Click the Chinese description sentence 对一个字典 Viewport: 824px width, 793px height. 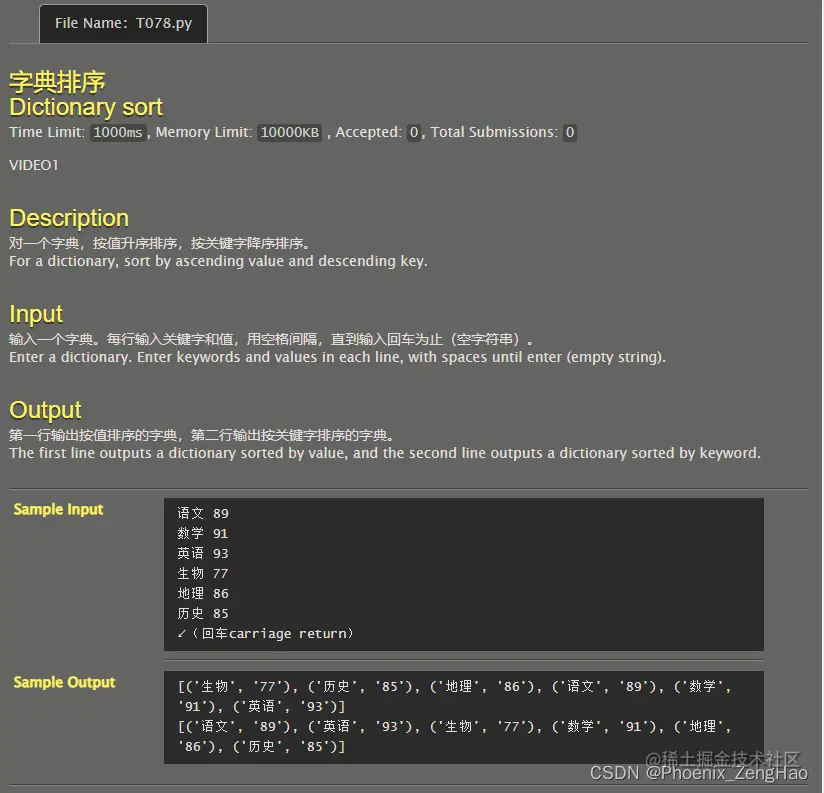(160, 243)
